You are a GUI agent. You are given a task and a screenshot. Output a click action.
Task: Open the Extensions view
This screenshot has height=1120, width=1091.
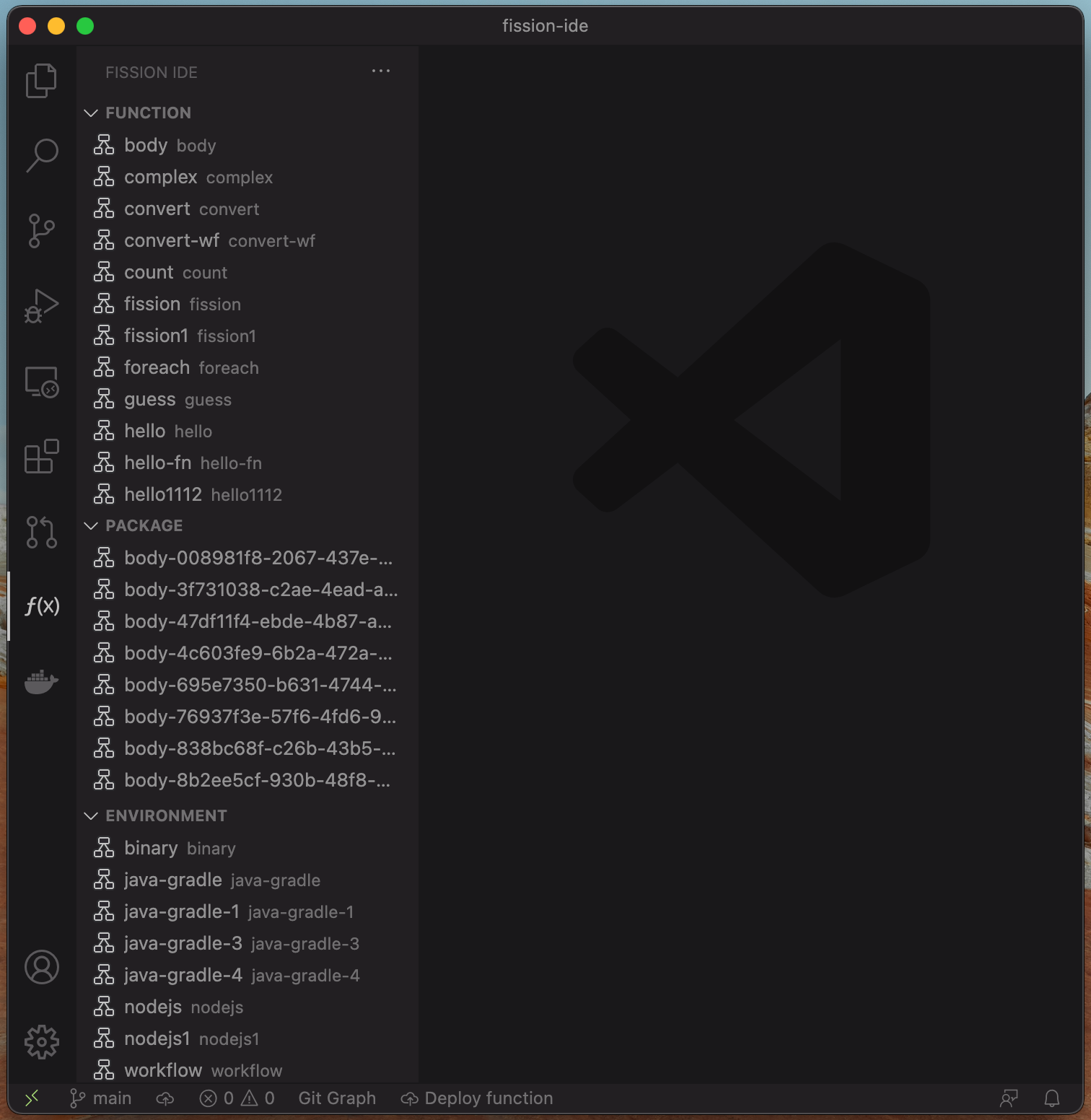(41, 457)
